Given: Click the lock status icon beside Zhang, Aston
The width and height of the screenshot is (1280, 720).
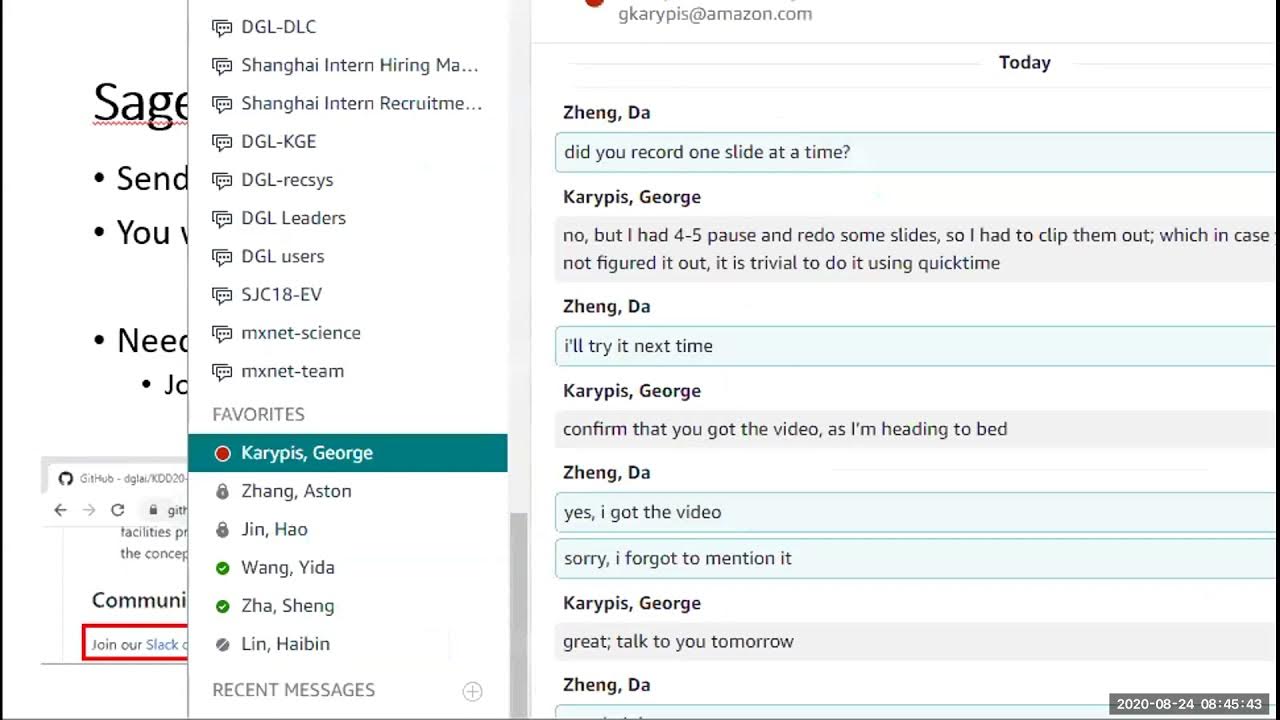Looking at the screenshot, I should click(222, 492).
